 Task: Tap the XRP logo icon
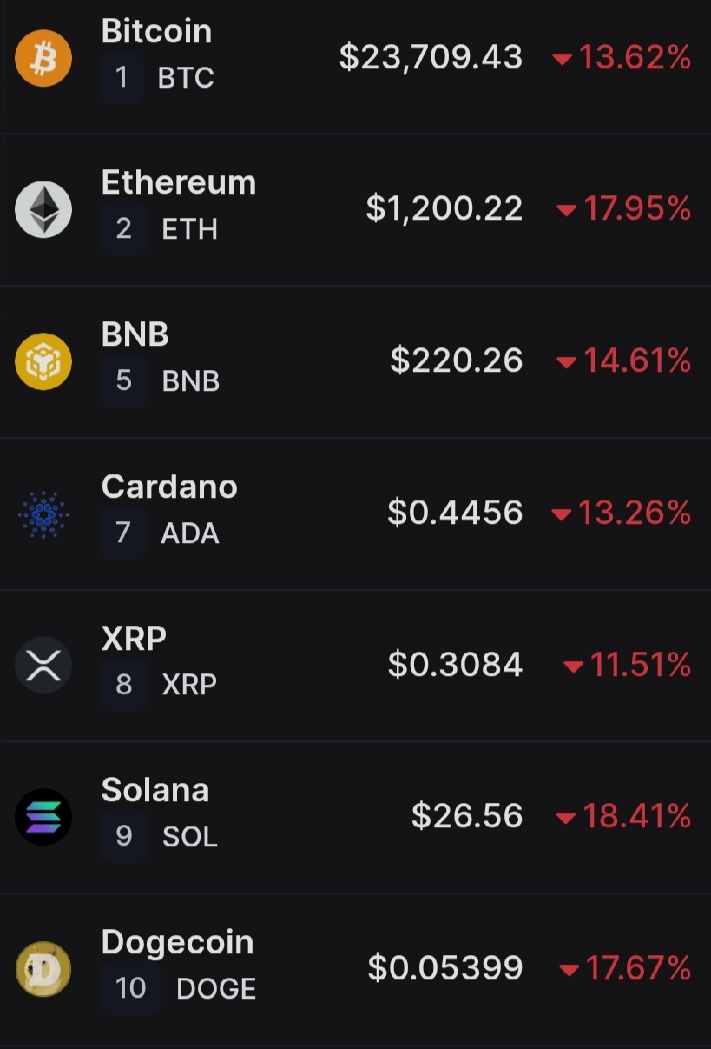click(x=43, y=665)
